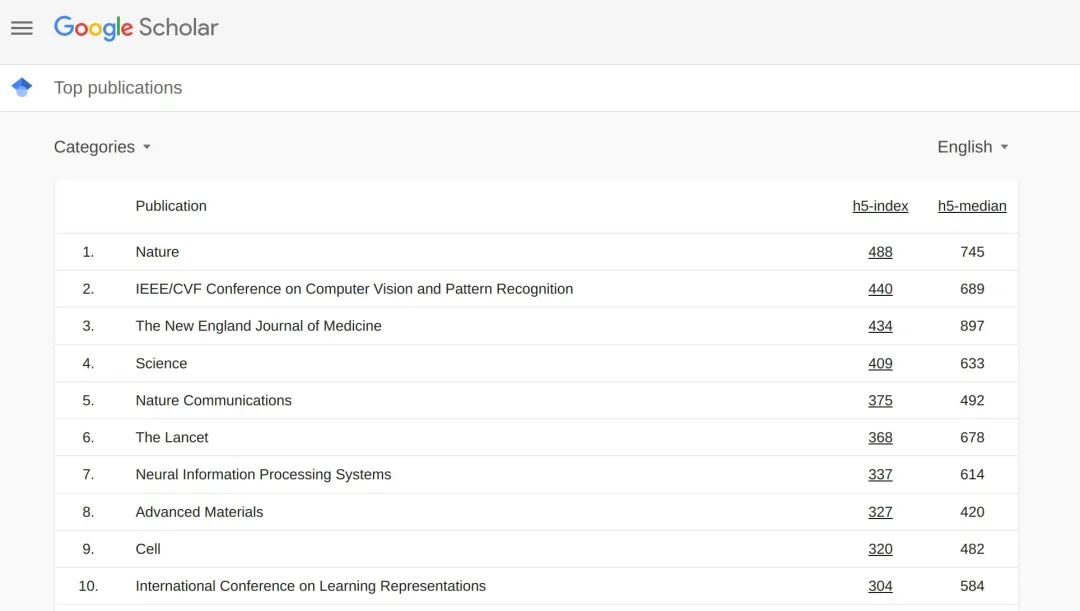Screen dimensions: 1080x611
Task: Click h5-median value 897
Action: [x=972, y=326]
